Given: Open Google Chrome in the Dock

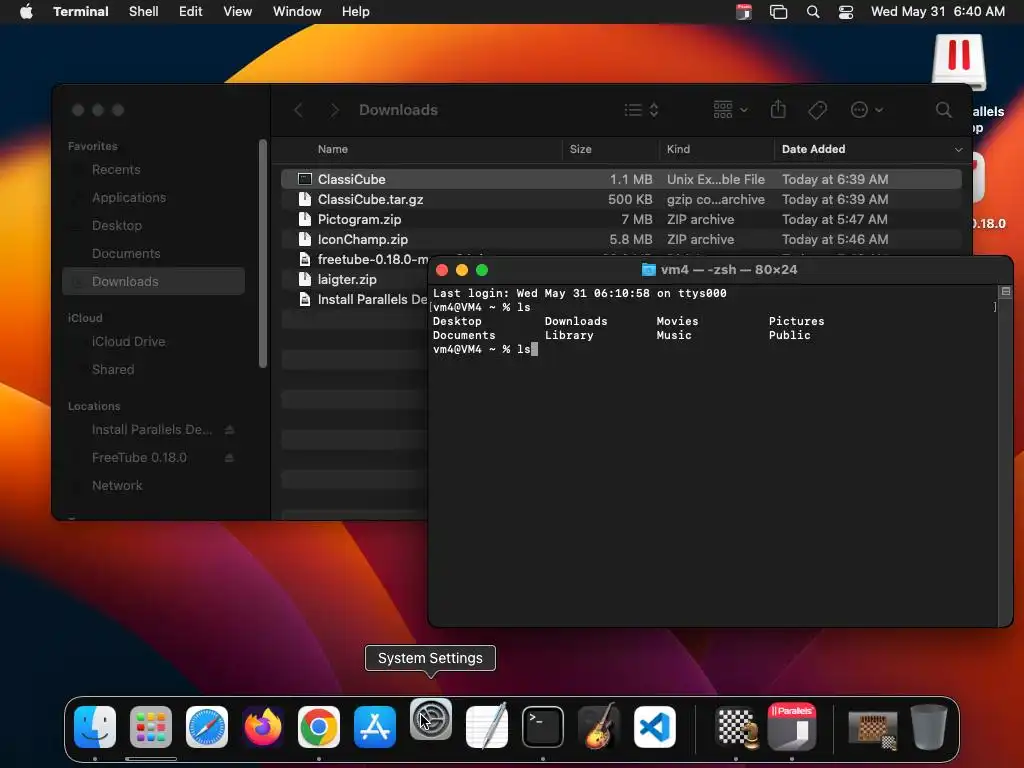Looking at the screenshot, I should point(319,726).
